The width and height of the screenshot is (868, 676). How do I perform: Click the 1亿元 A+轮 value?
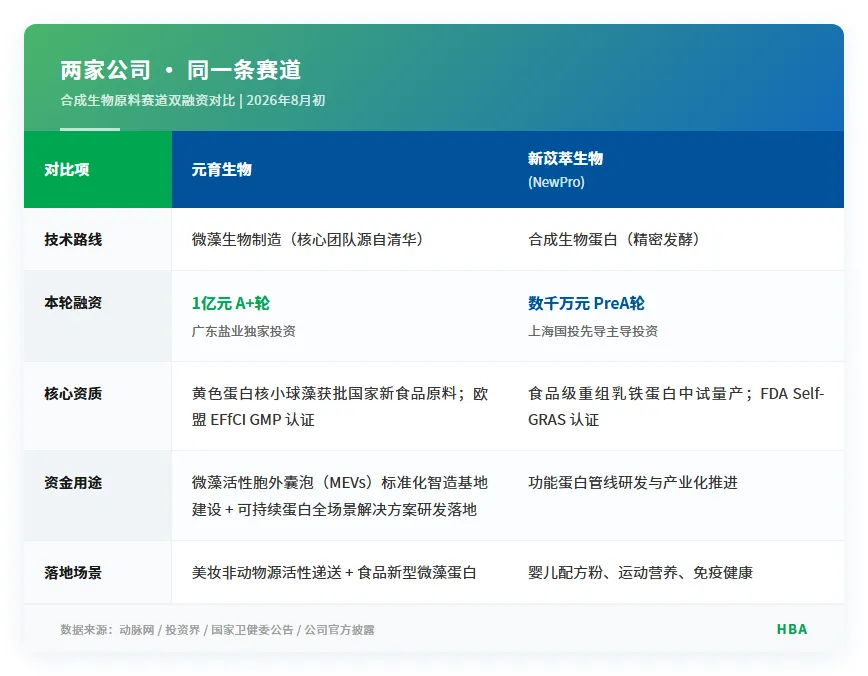231,303
